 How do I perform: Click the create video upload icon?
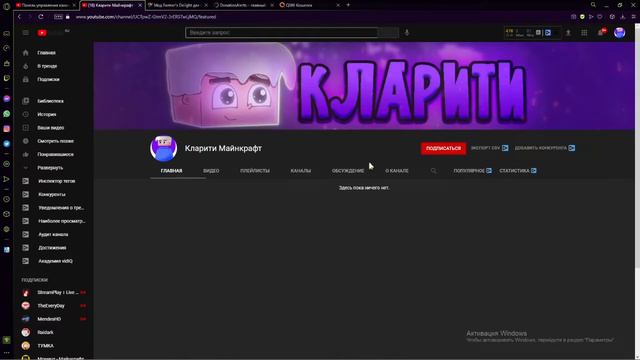click(x=568, y=33)
